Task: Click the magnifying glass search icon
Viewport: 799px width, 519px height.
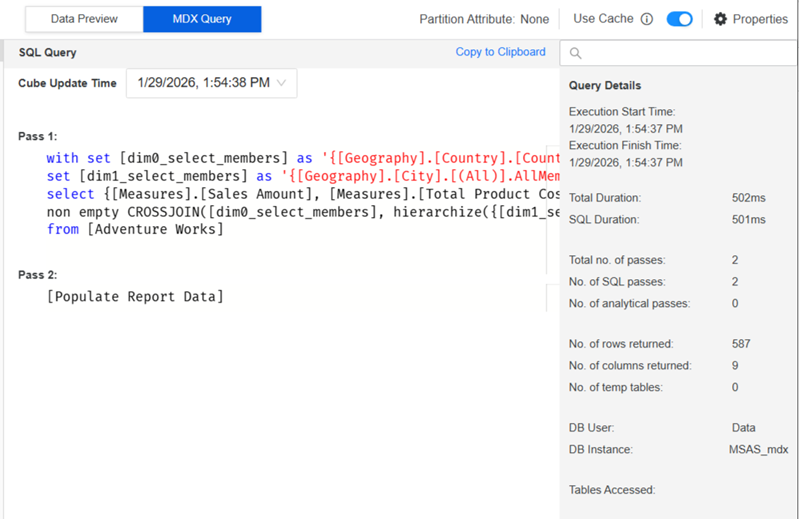Action: coord(577,54)
